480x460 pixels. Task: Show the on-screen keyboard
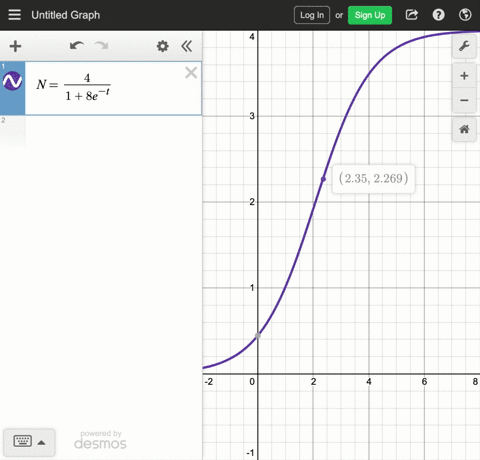pyautogui.click(x=22, y=441)
